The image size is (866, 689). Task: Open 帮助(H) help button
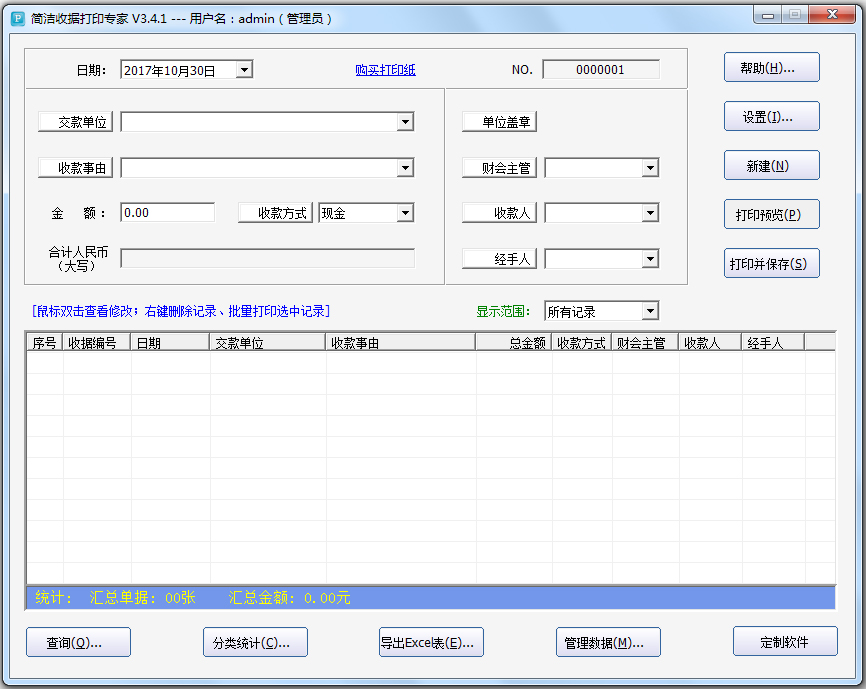(x=772, y=68)
